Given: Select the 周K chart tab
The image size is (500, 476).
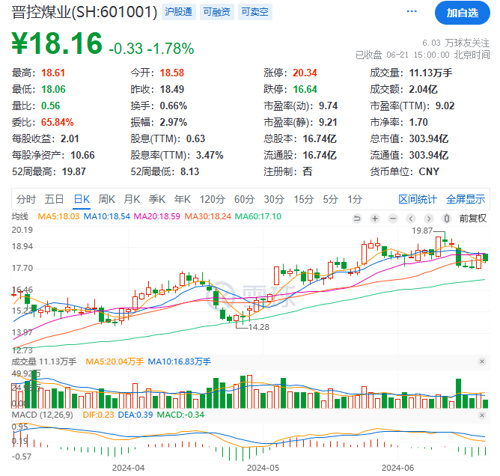Looking at the screenshot, I should click(x=107, y=199).
